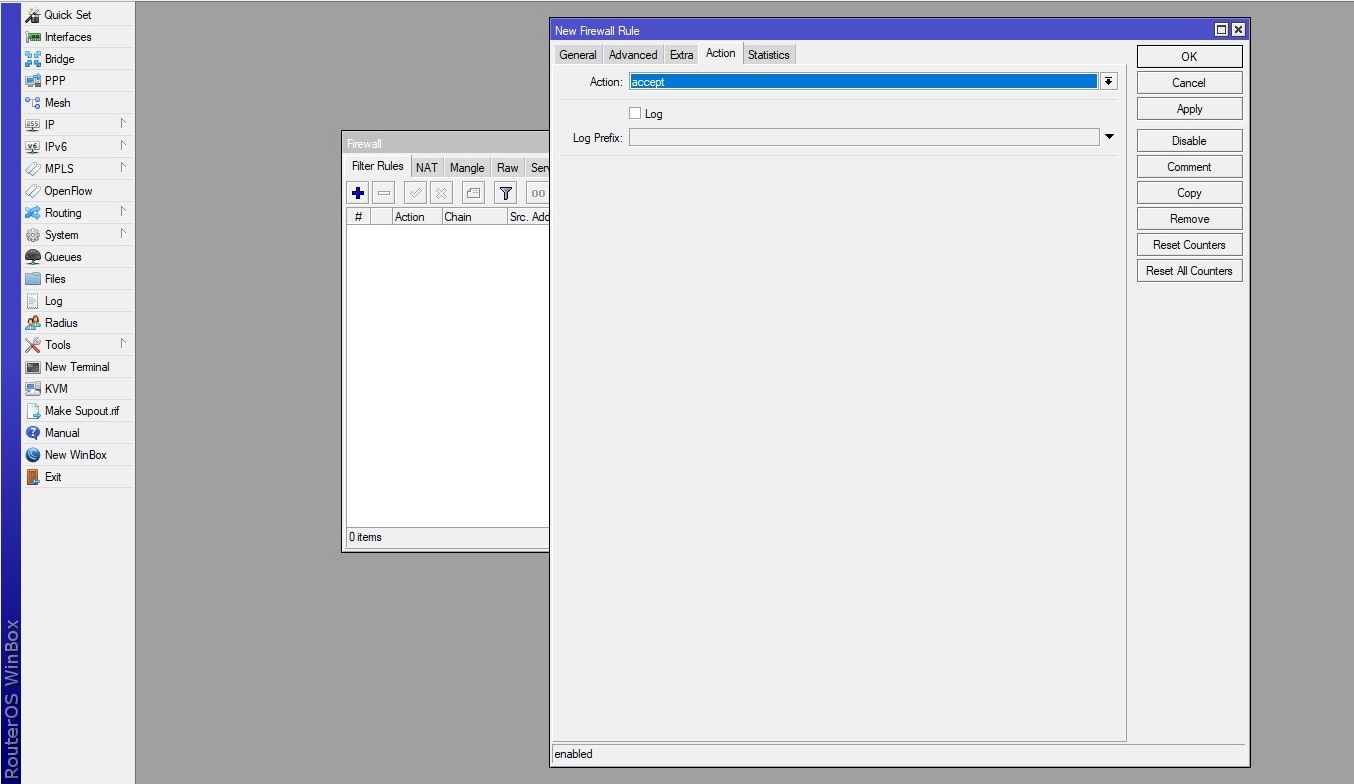This screenshot has width=1354, height=784.
Task: Switch to the Advanced tab
Action: pyautogui.click(x=633, y=55)
